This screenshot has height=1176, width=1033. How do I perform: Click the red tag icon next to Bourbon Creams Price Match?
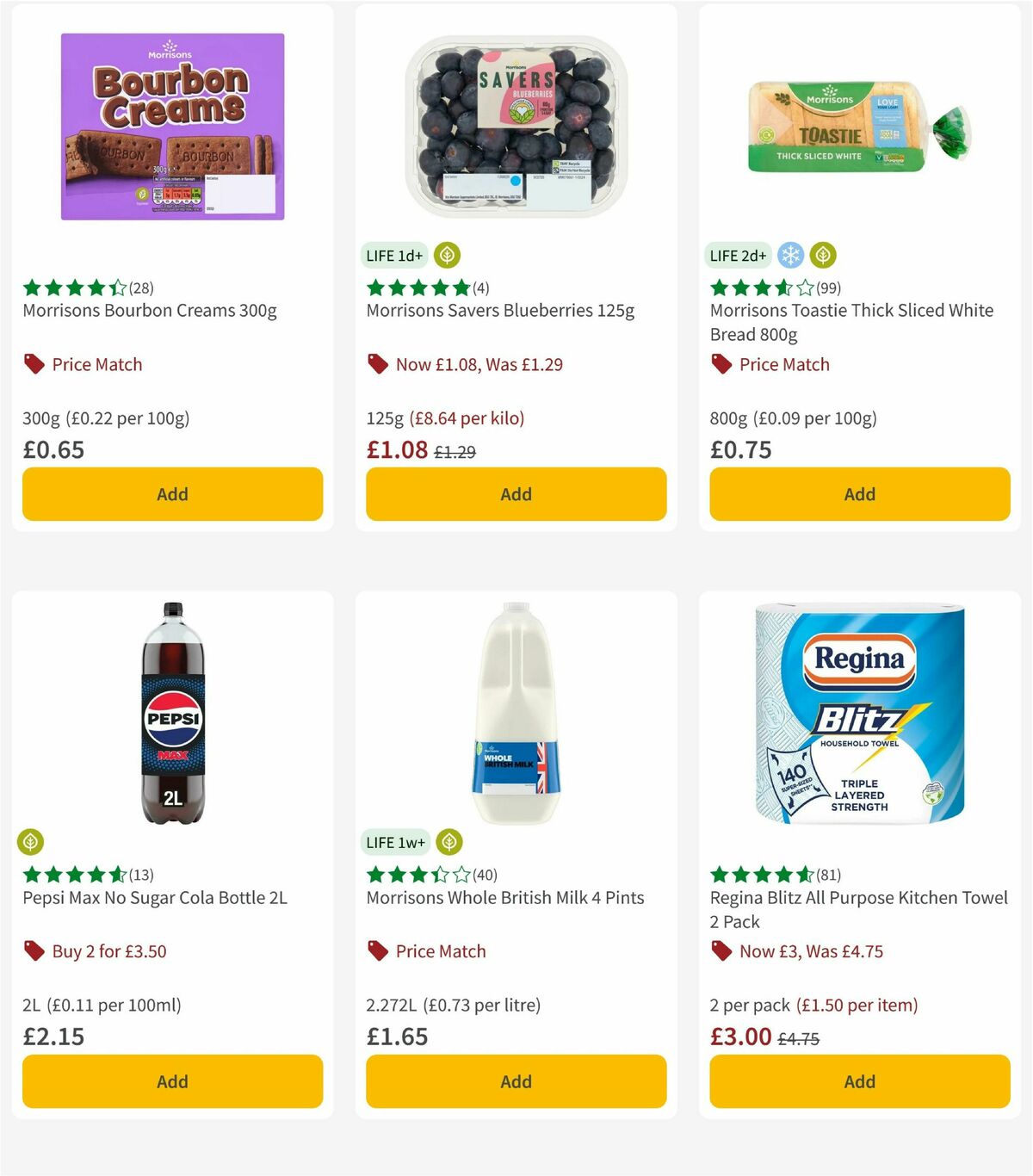click(x=33, y=364)
